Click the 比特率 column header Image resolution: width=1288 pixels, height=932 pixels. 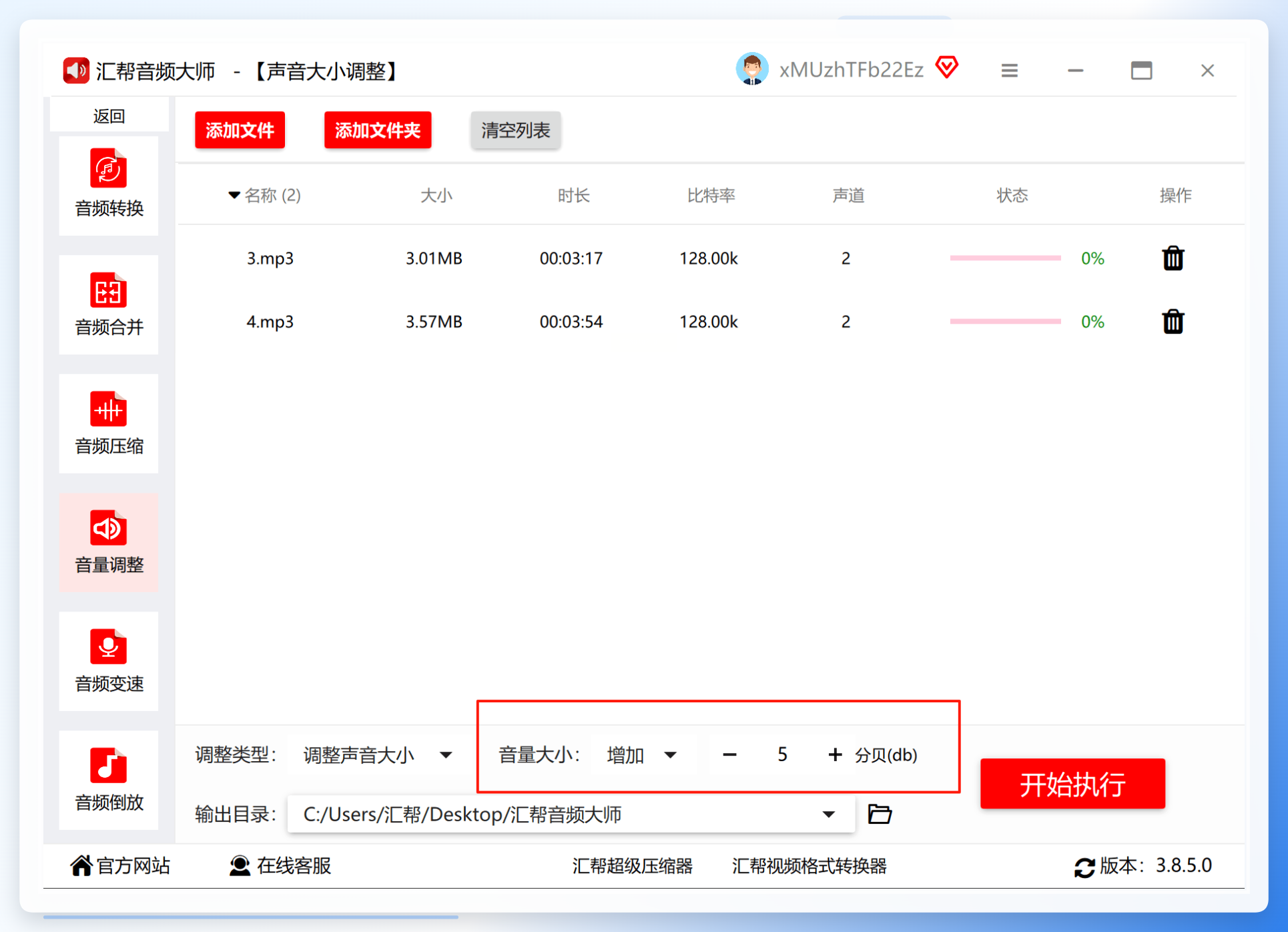pos(711,195)
